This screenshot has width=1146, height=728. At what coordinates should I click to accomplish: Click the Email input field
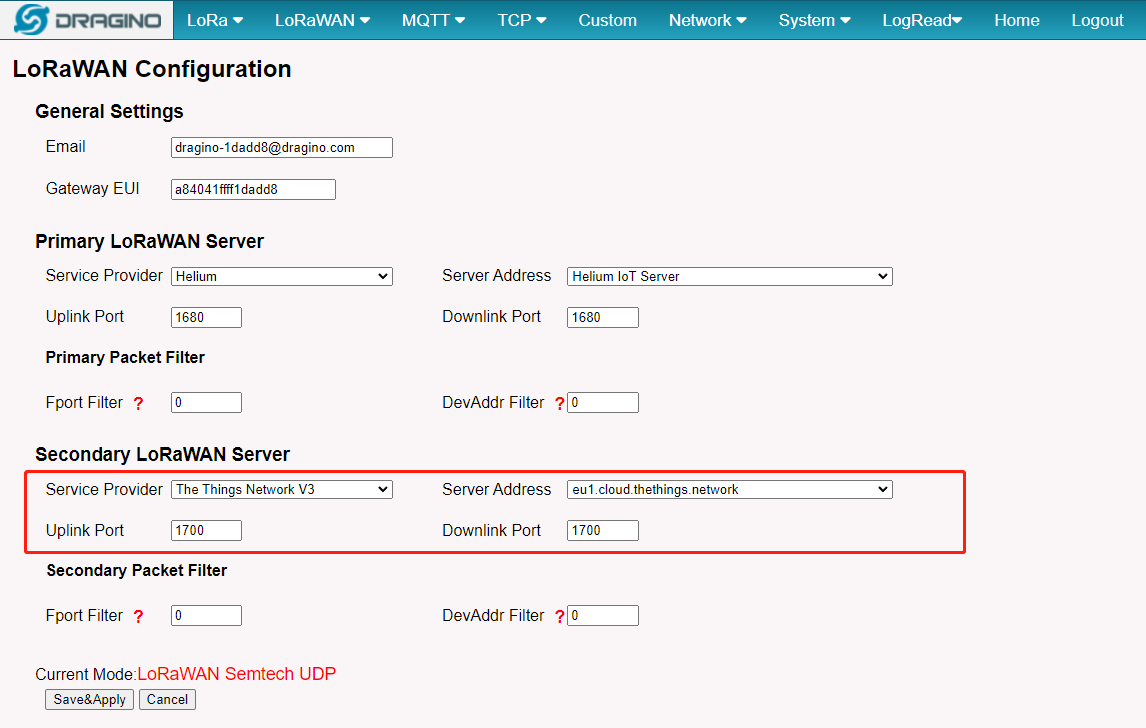tap(281, 148)
